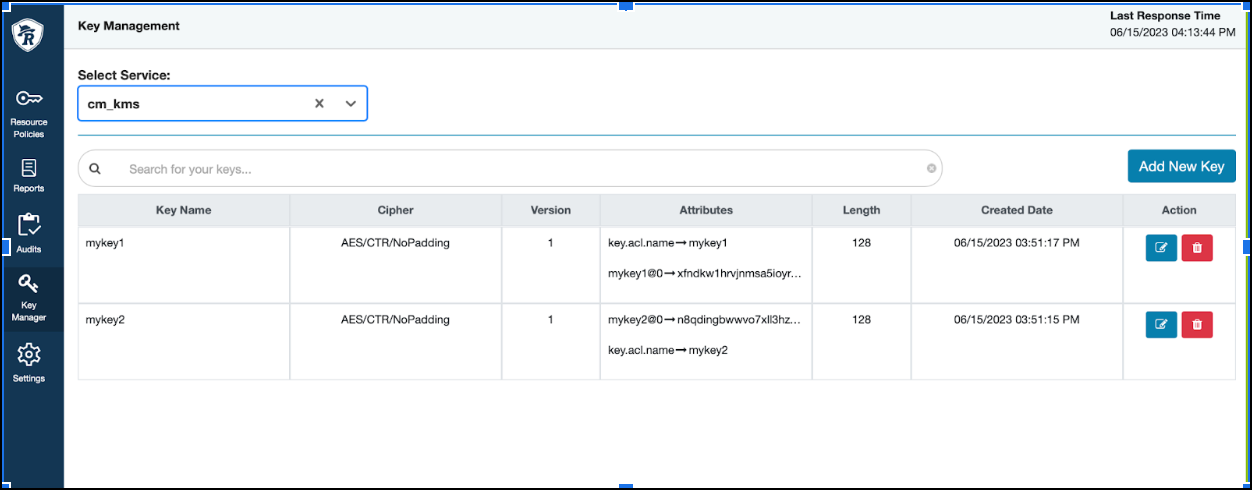Image resolution: width=1252 pixels, height=490 pixels.
Task: Click the cm_kms service combo box
Action: pos(190,103)
